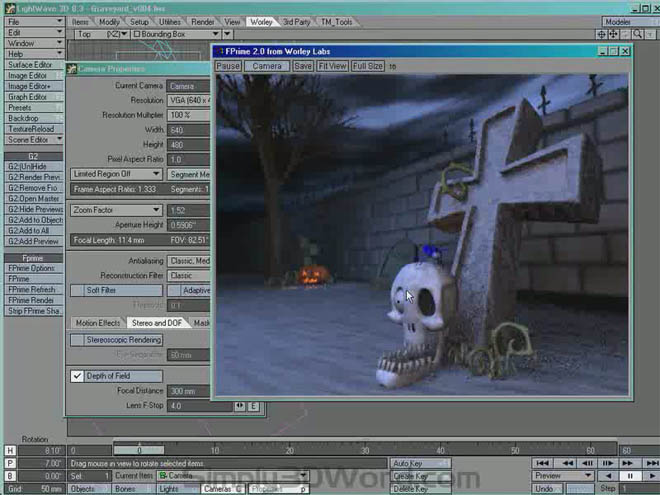Click the viewport move (four-arrow) icon

(x=613, y=35)
